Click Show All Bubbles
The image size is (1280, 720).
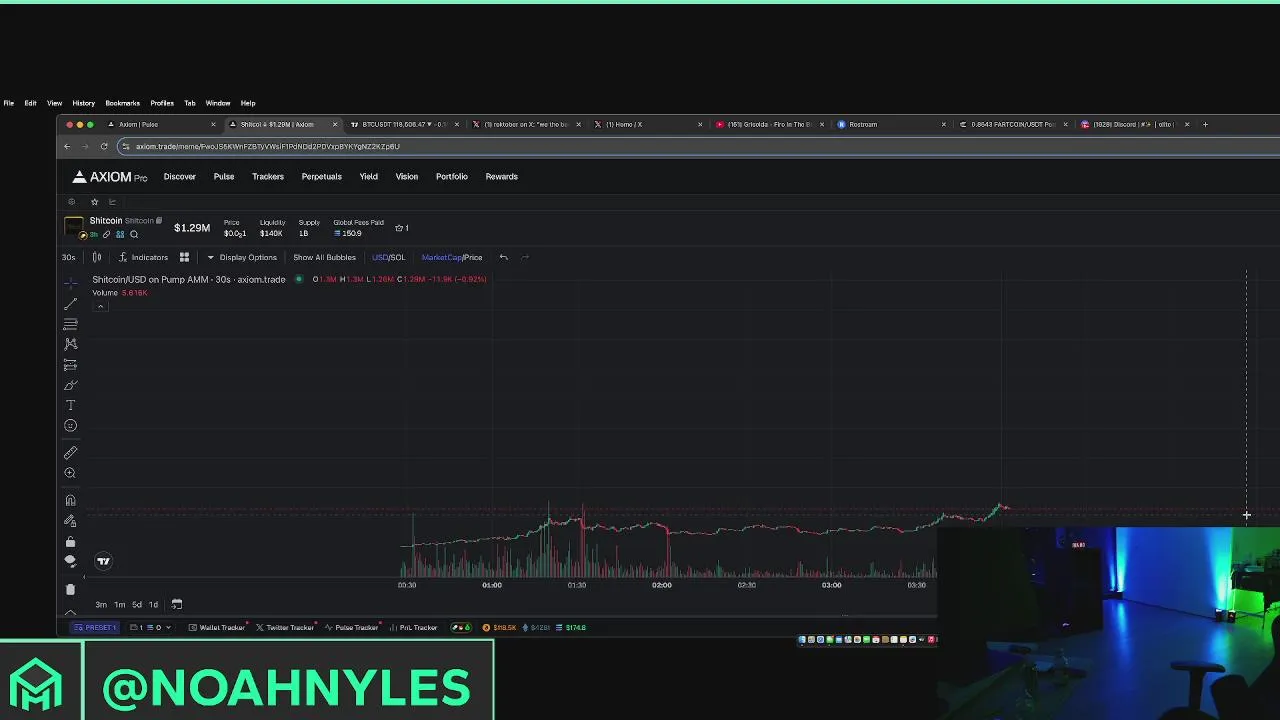324,257
